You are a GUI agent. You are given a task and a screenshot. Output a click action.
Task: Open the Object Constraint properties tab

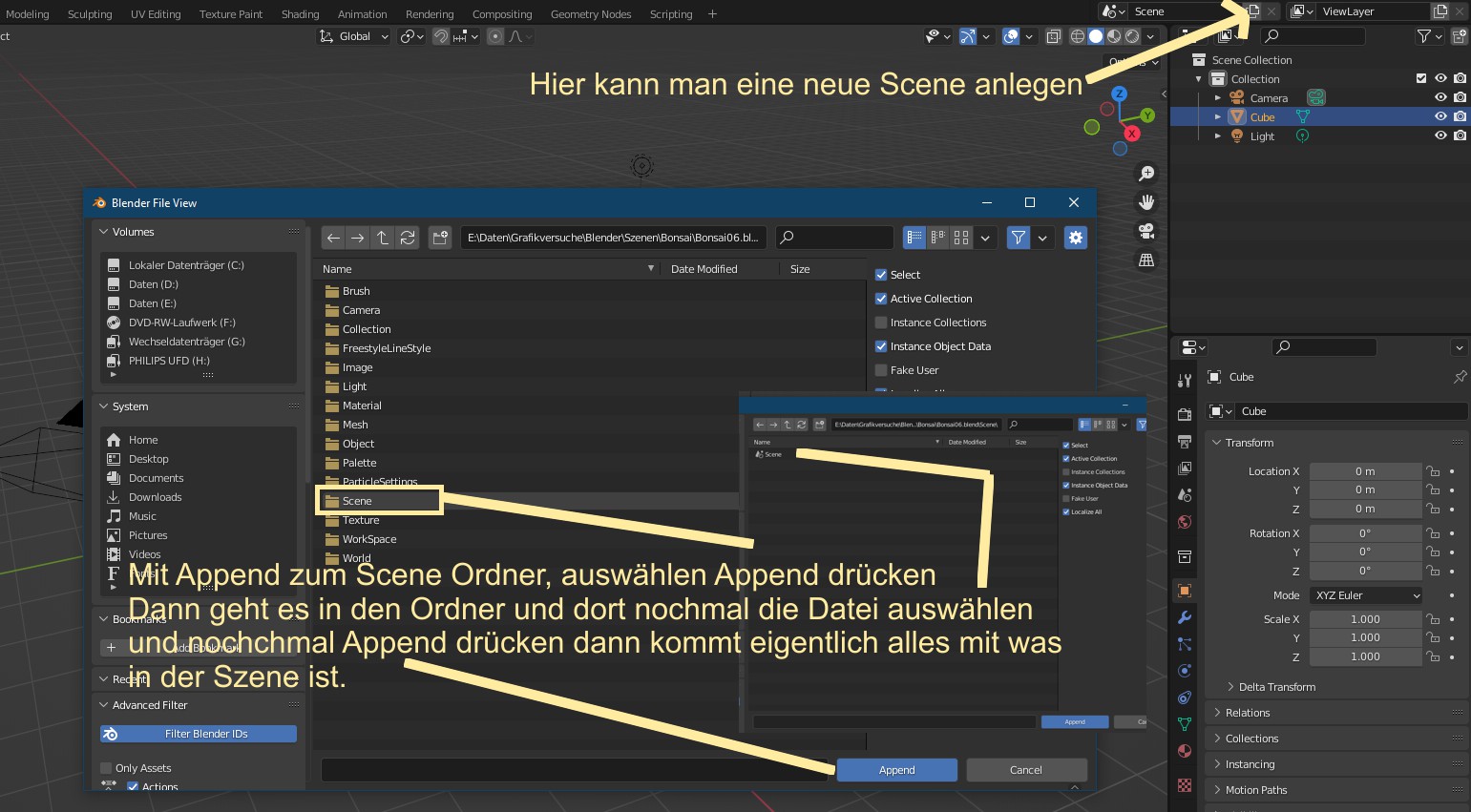point(1185,697)
